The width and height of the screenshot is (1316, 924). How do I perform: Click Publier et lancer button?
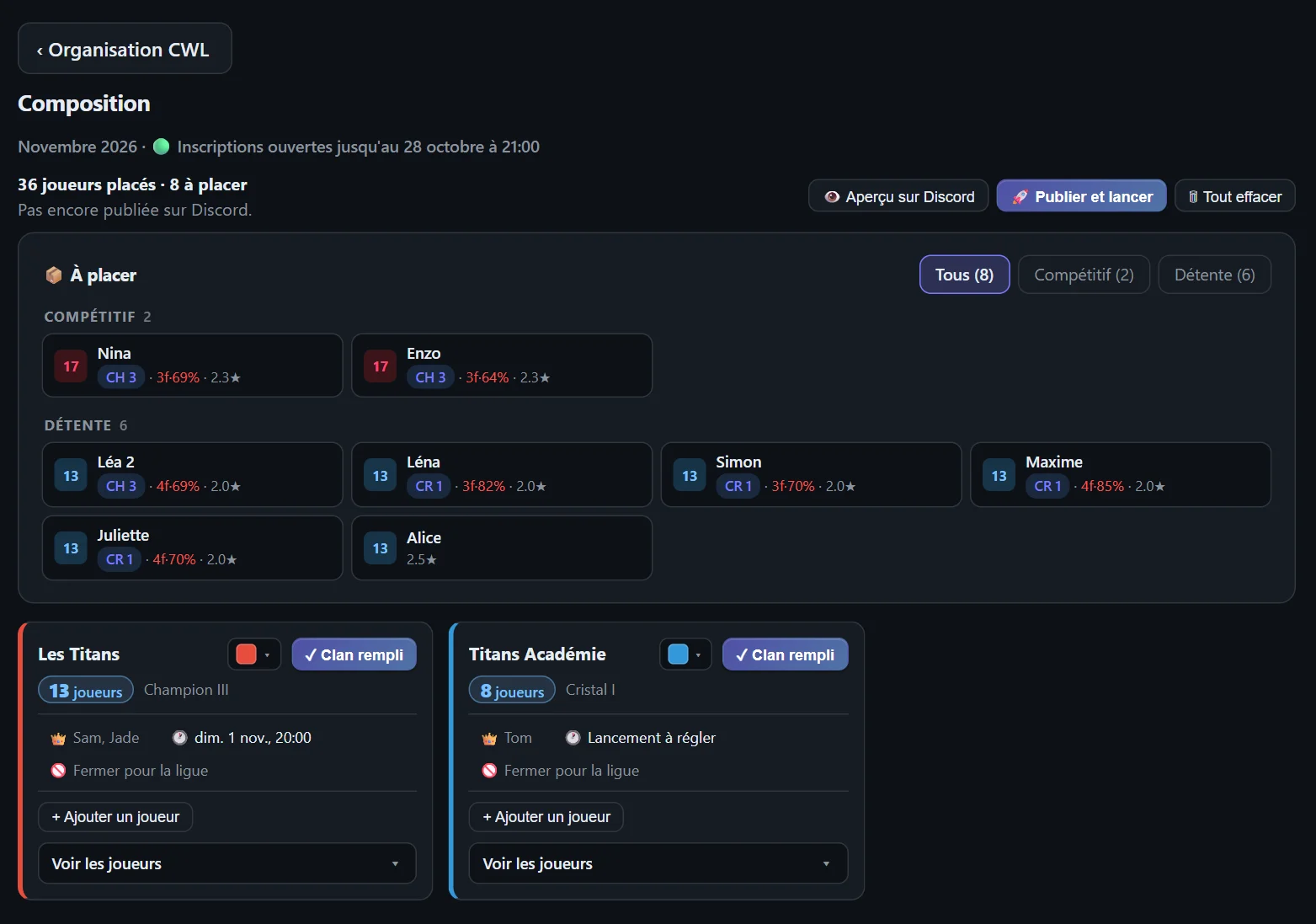point(1081,196)
